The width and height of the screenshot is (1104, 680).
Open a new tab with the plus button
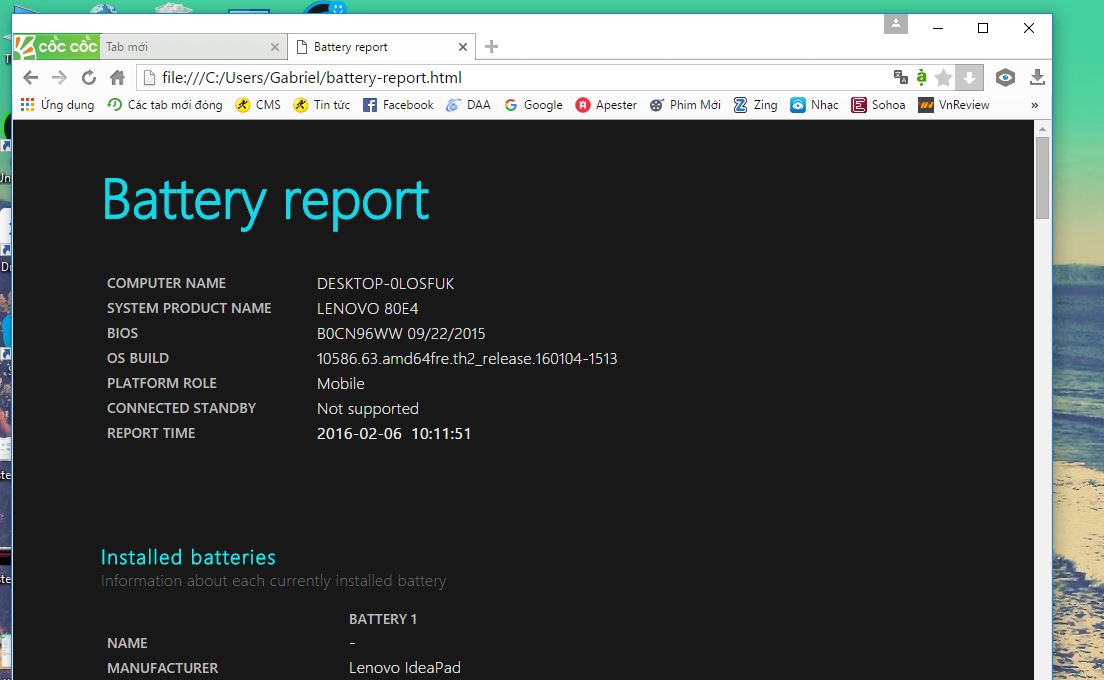[490, 46]
